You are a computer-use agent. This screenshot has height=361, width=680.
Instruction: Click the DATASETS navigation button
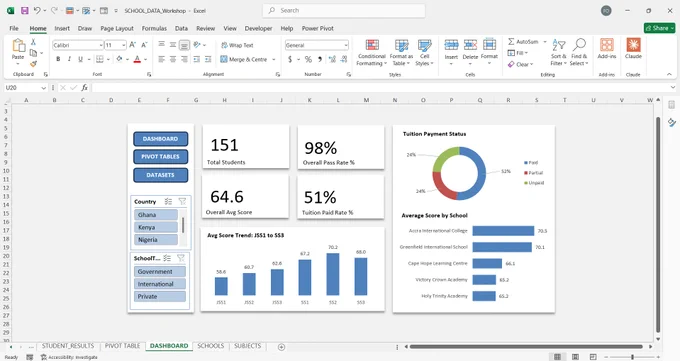pyautogui.click(x=160, y=175)
